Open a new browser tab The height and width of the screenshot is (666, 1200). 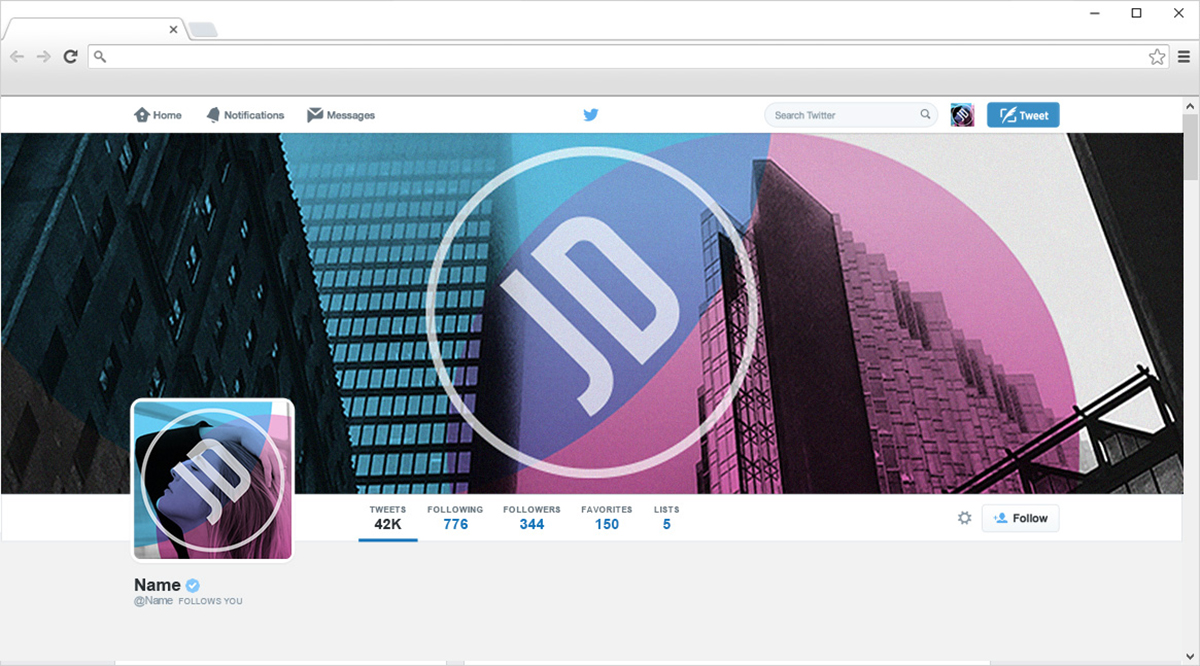[x=203, y=30]
